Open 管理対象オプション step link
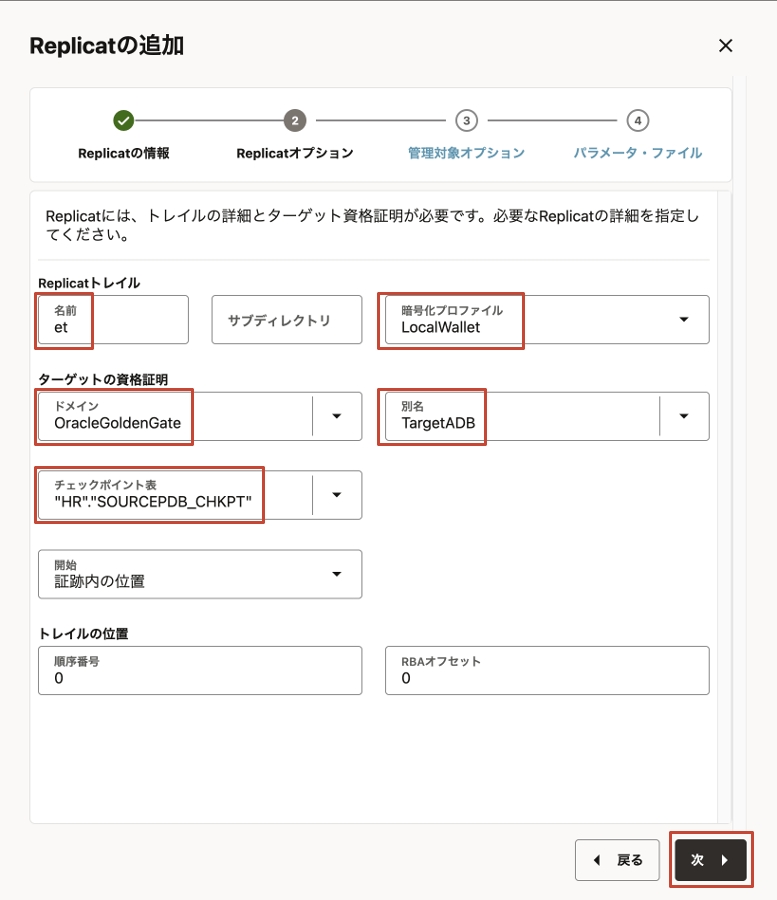Viewport: 777px width, 900px height. [467, 153]
